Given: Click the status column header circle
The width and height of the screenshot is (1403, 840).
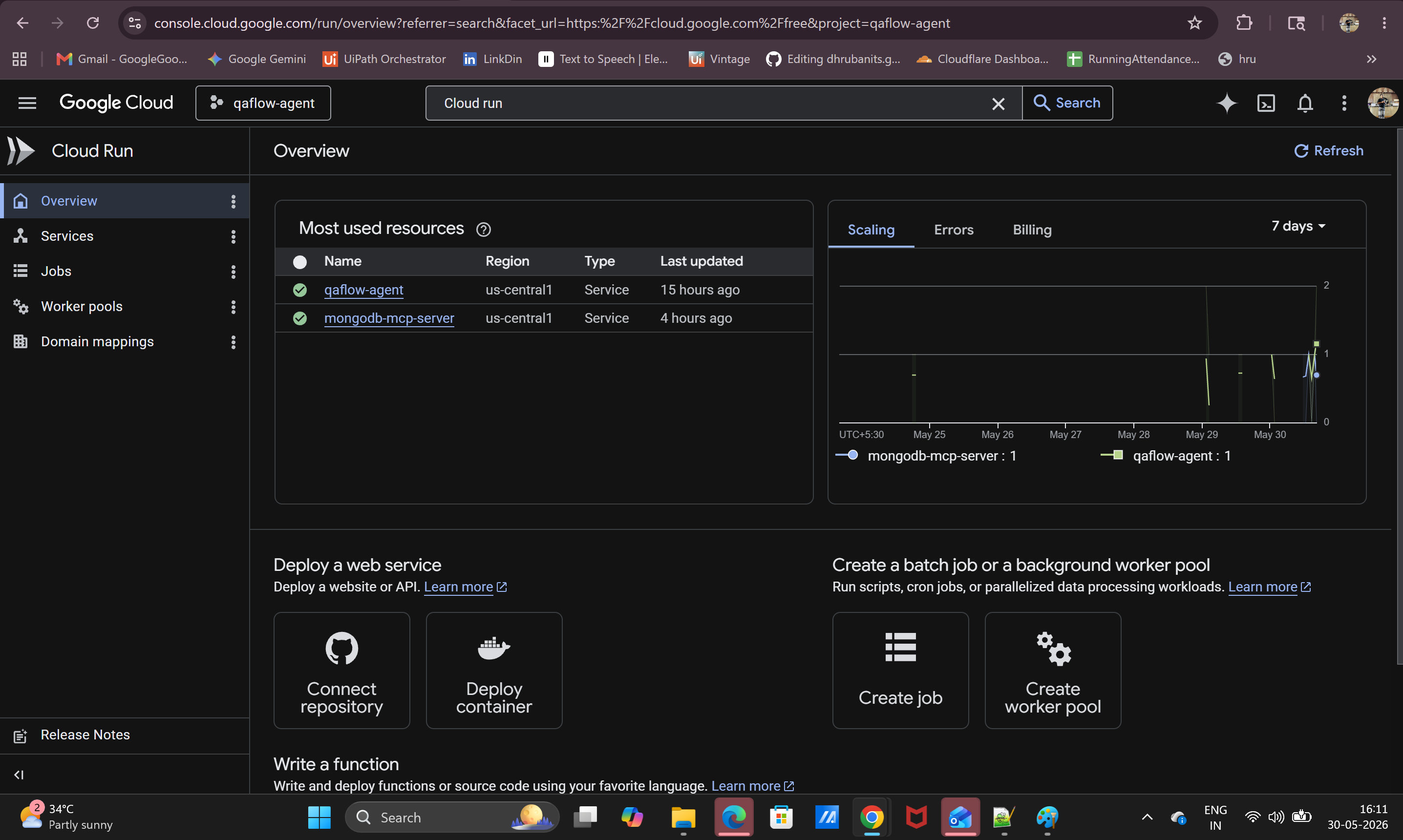Looking at the screenshot, I should (x=299, y=261).
